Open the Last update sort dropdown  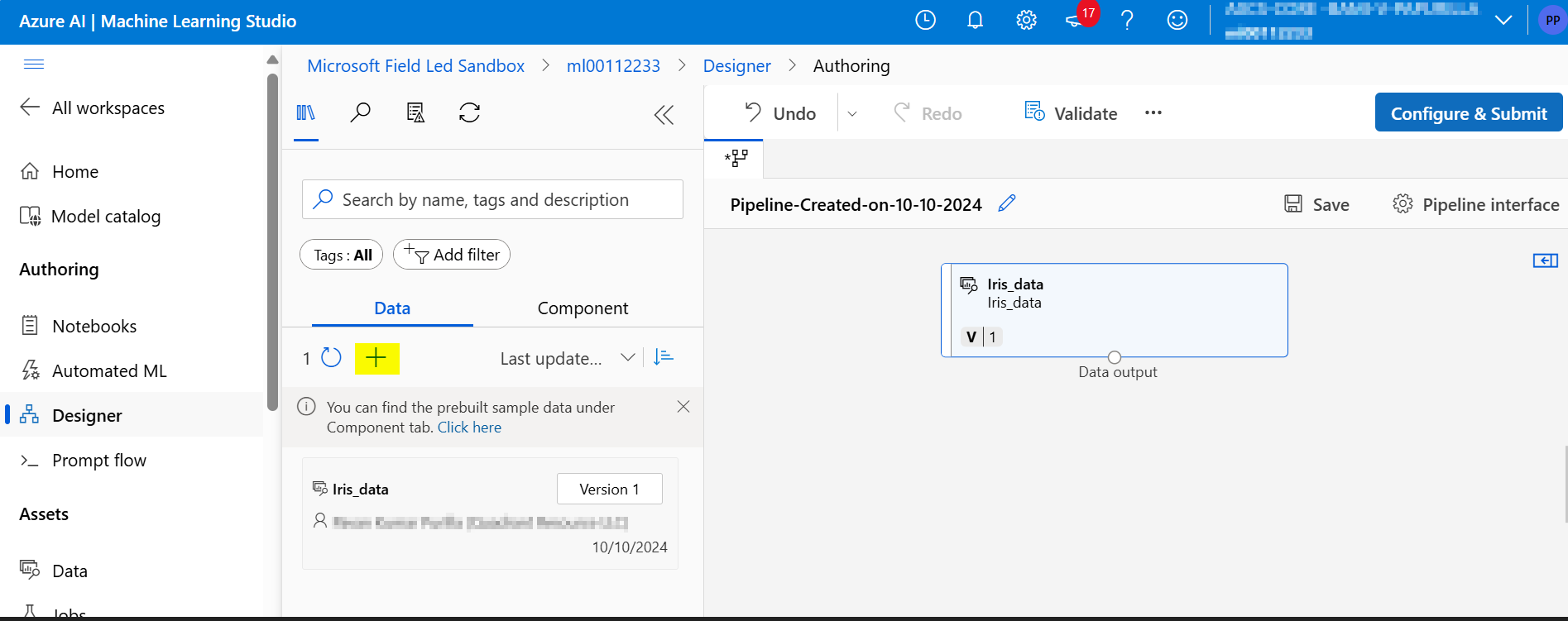coord(568,358)
